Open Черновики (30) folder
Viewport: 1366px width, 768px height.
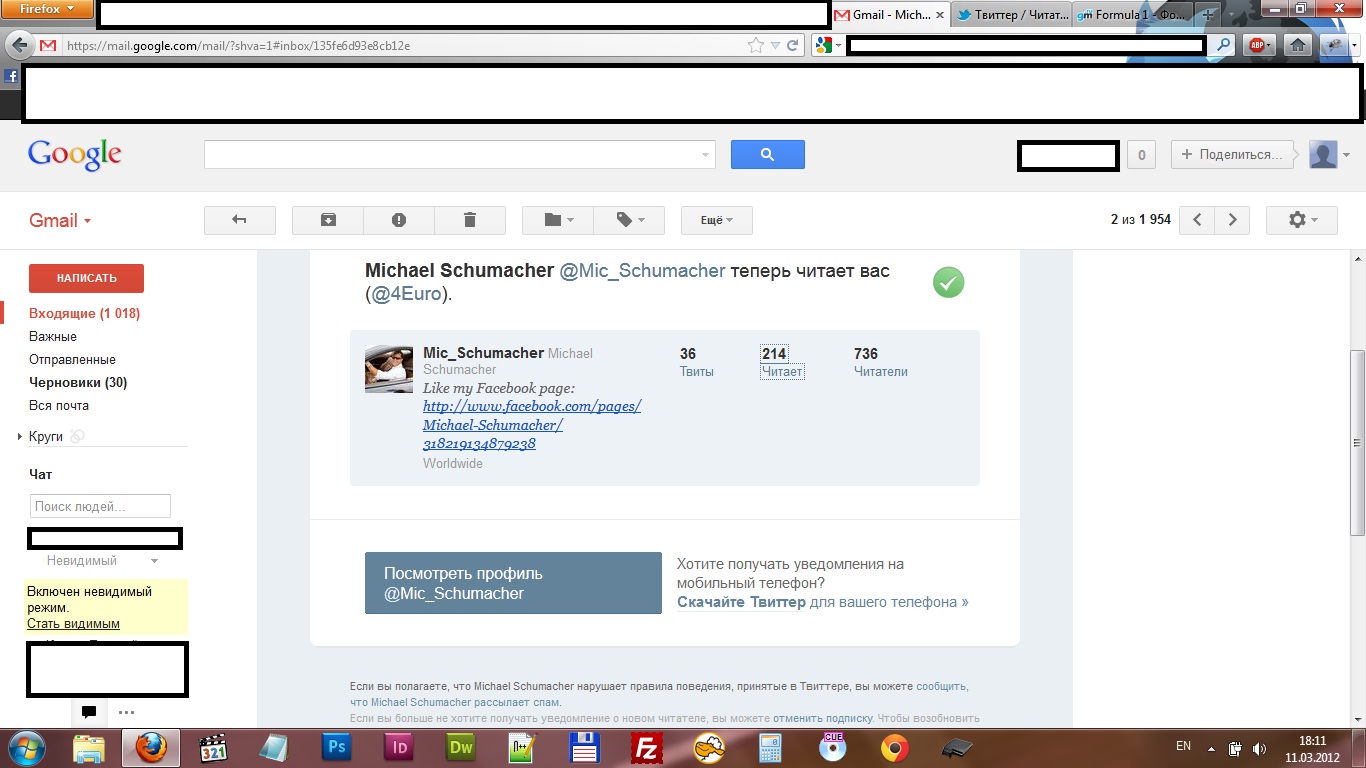(x=78, y=383)
